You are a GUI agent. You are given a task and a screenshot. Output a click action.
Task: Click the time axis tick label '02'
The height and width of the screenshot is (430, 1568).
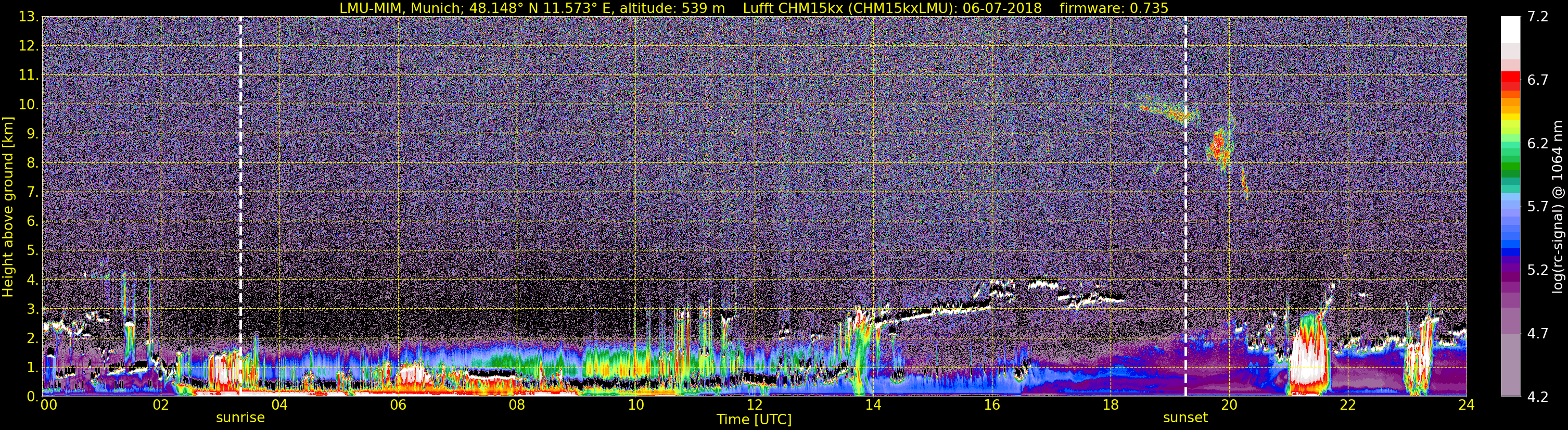160,405
